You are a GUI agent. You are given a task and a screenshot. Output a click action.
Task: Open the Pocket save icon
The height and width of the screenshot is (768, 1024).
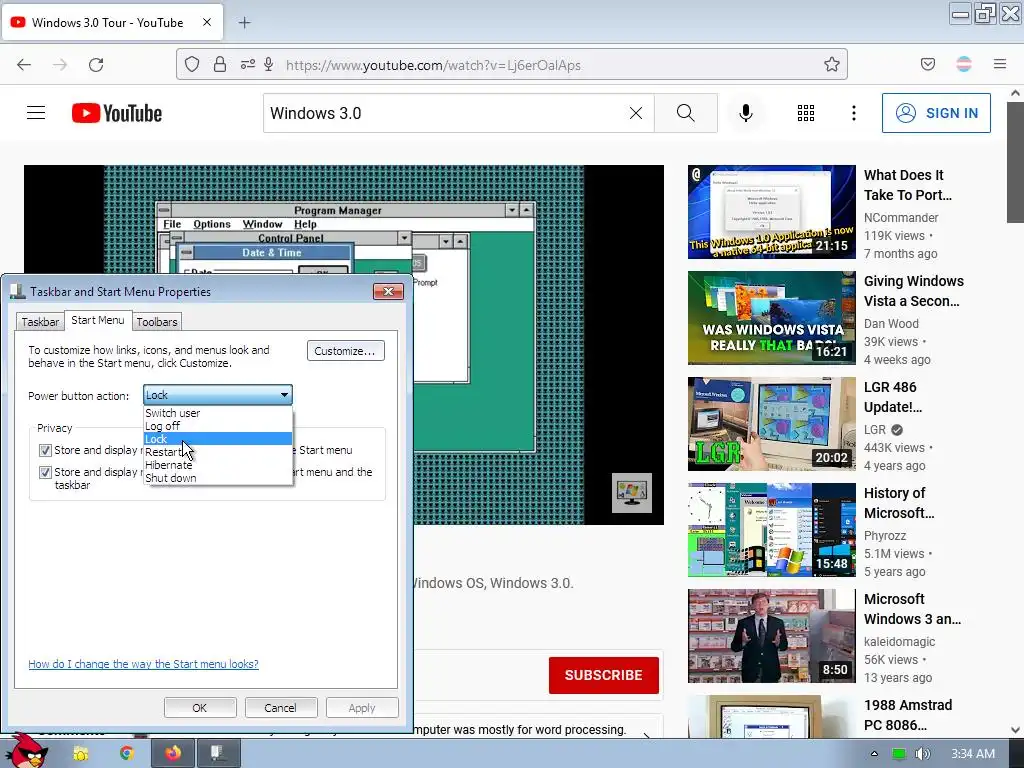click(928, 64)
